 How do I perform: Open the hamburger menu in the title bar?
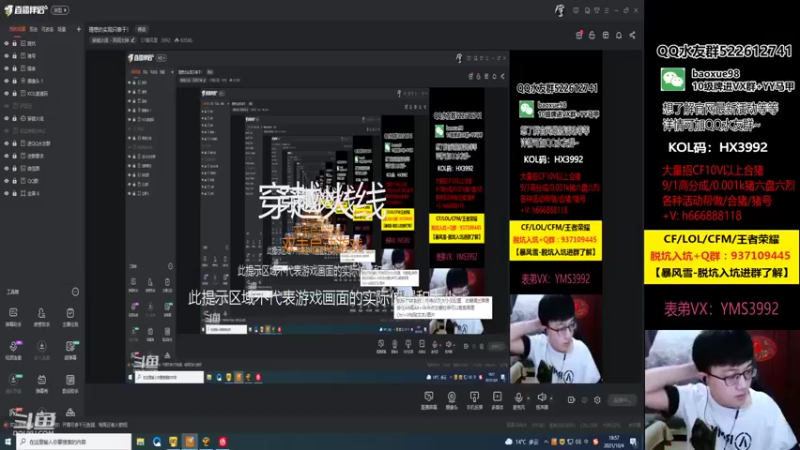coord(607,10)
